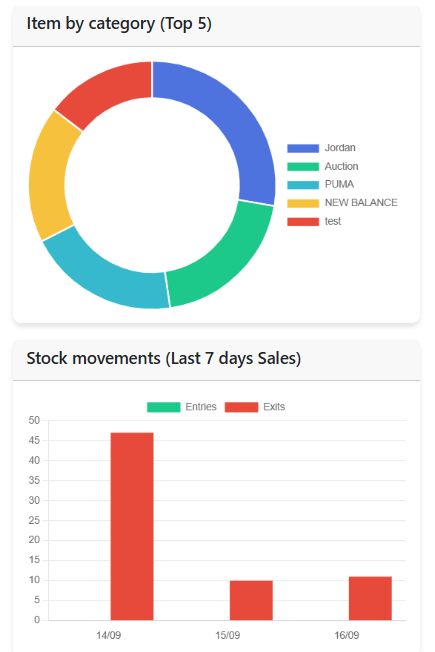Click the blue Jordan color swatch
This screenshot has width=435, height=652.
click(x=303, y=148)
